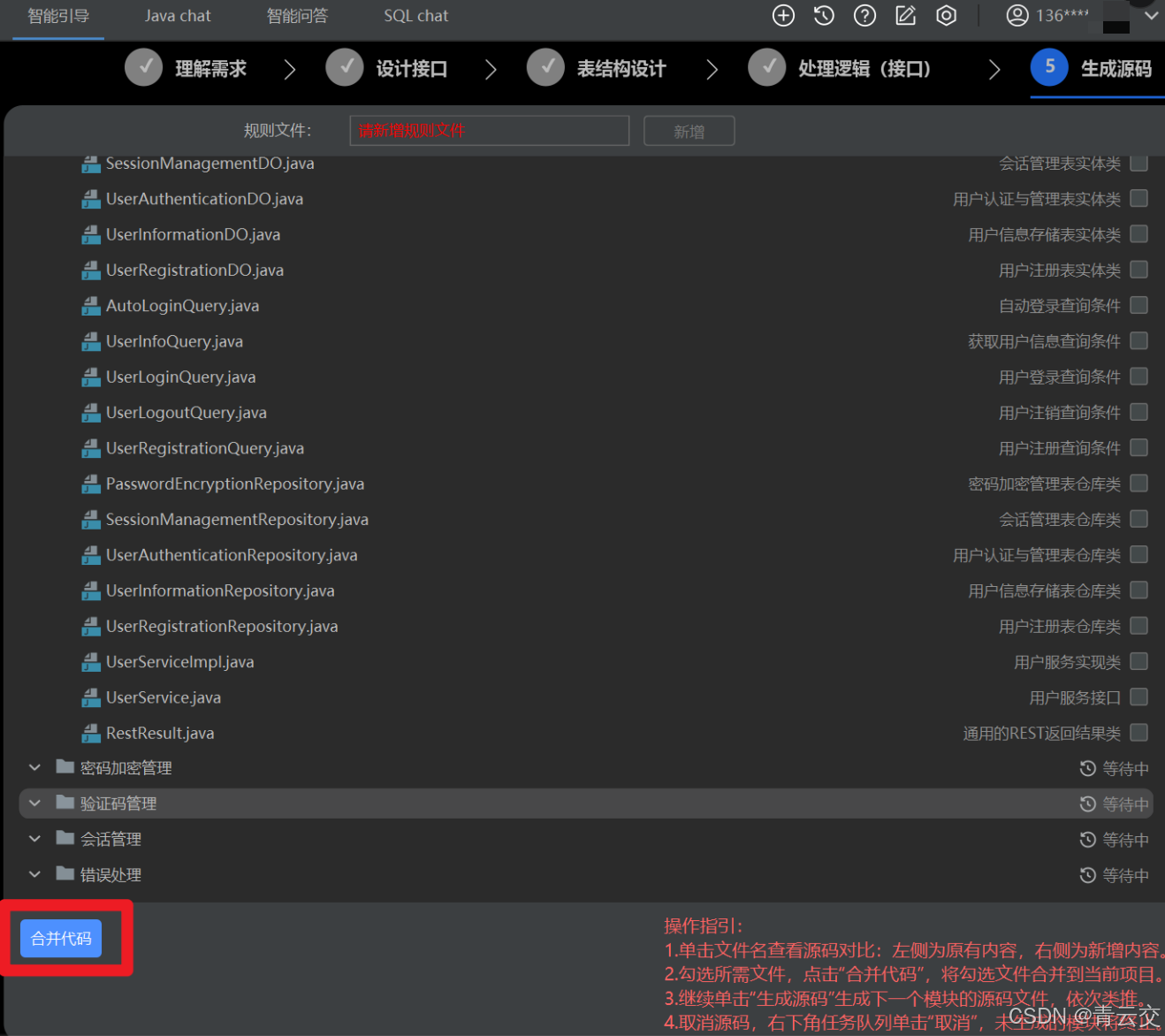Select the 用户登录查询条件 checkbox
The width and height of the screenshot is (1165, 1036).
click(1139, 377)
